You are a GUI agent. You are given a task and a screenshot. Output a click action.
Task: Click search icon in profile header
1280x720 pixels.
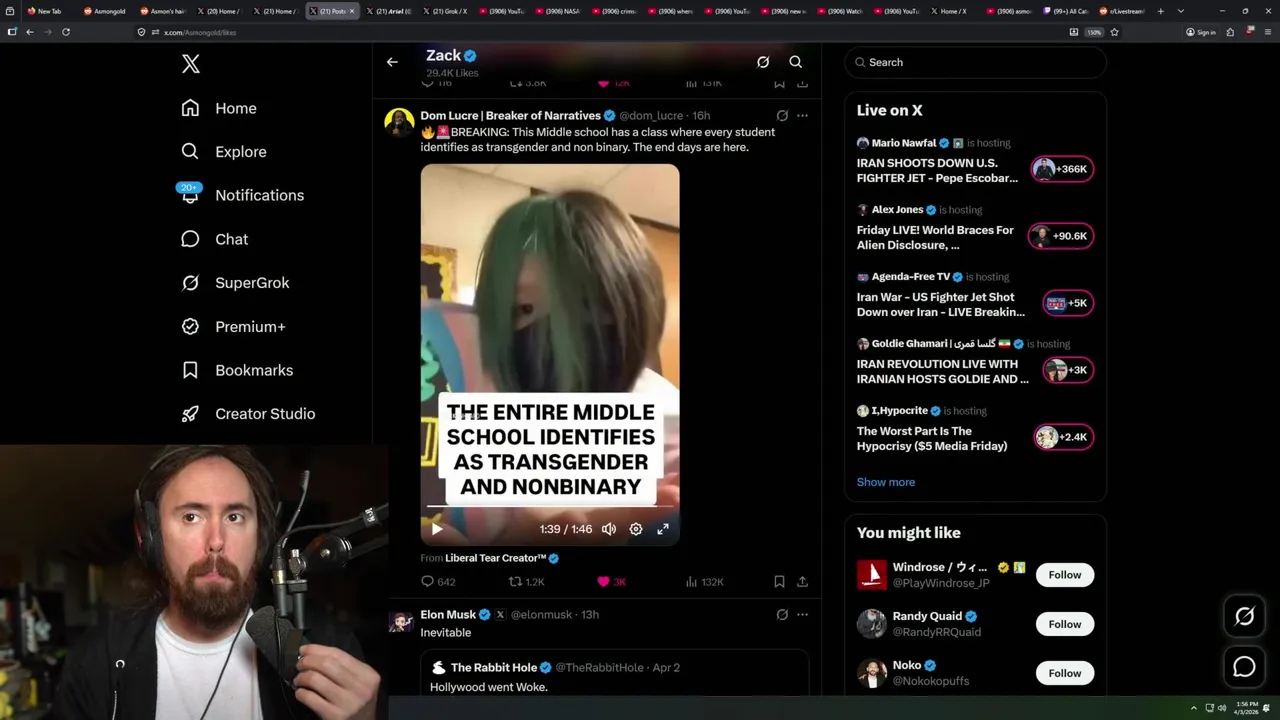tap(796, 62)
